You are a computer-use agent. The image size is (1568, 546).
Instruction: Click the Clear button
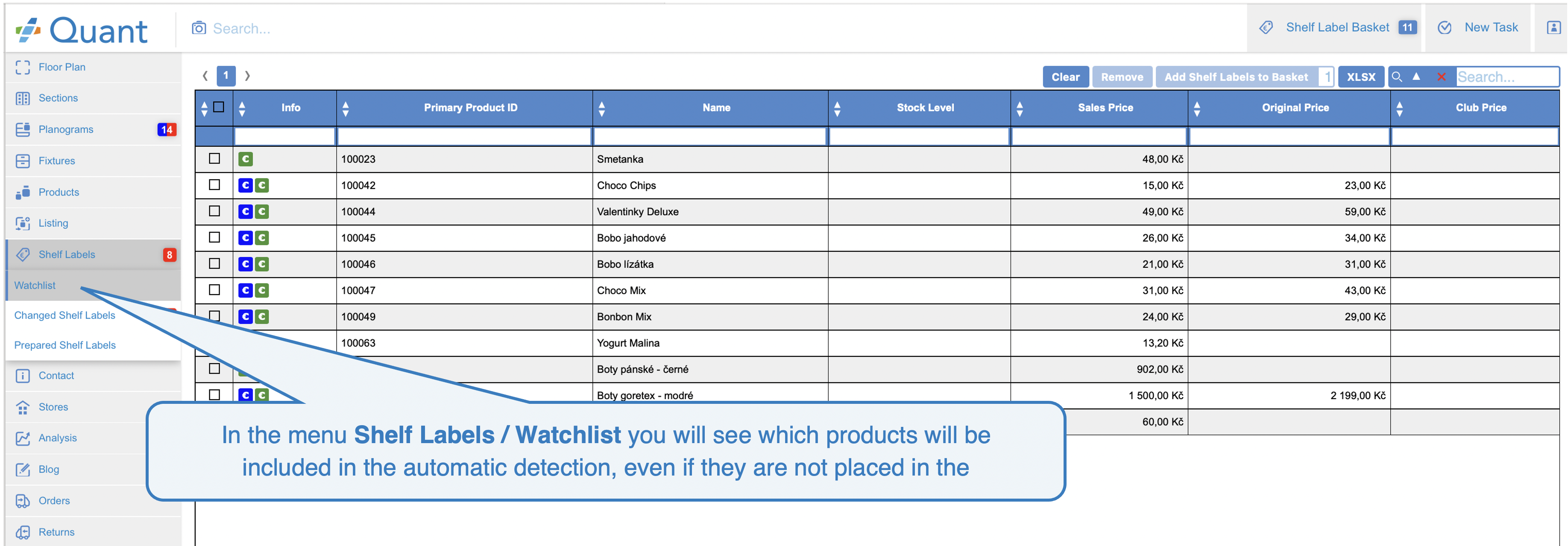tap(1064, 77)
